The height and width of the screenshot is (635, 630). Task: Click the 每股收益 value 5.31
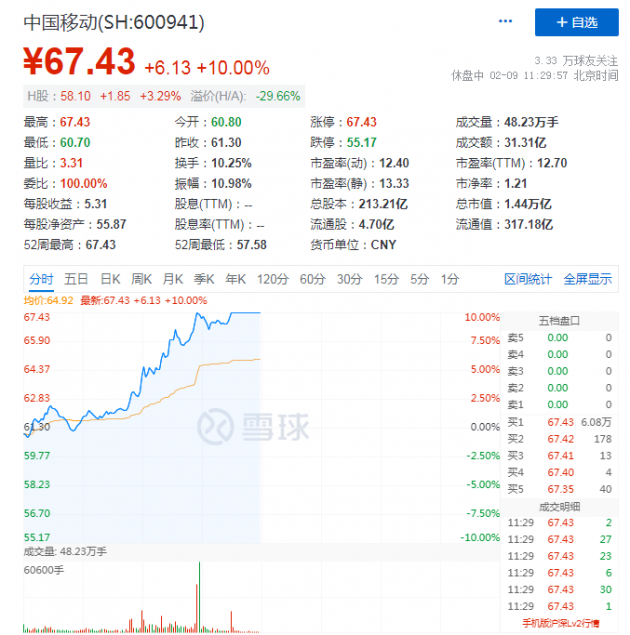point(96,204)
